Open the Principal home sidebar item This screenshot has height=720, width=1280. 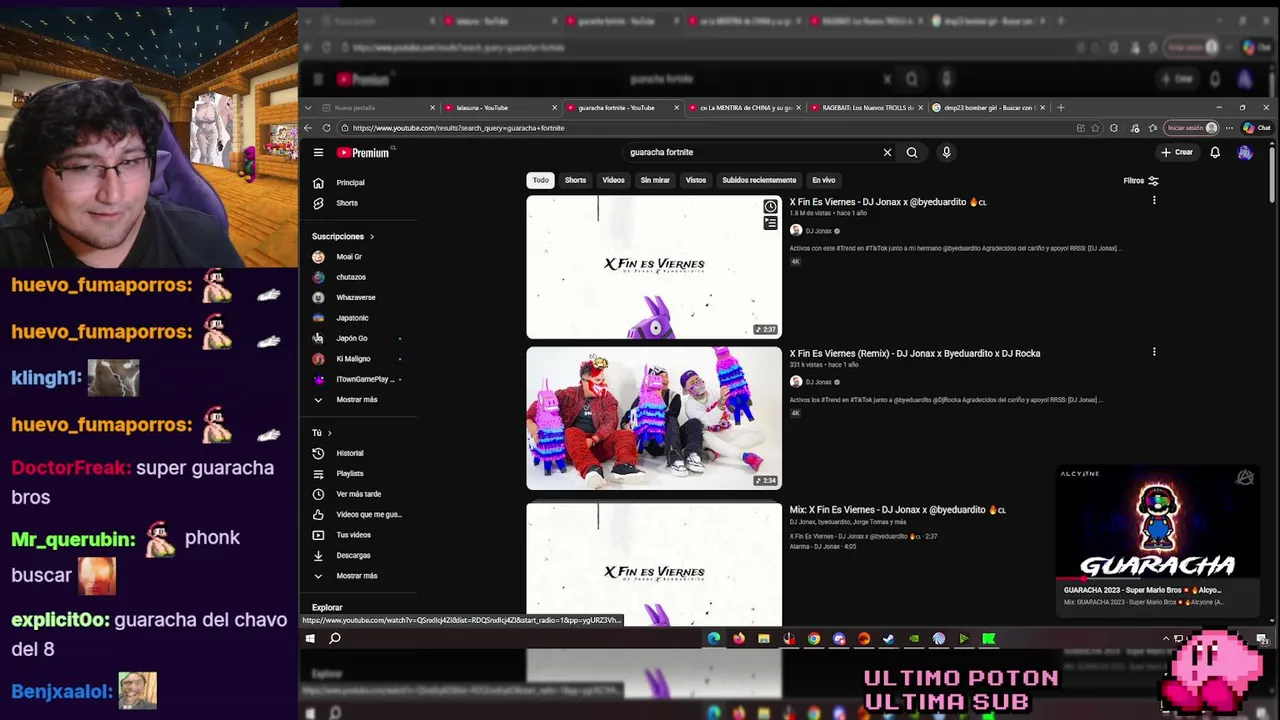pos(358,183)
